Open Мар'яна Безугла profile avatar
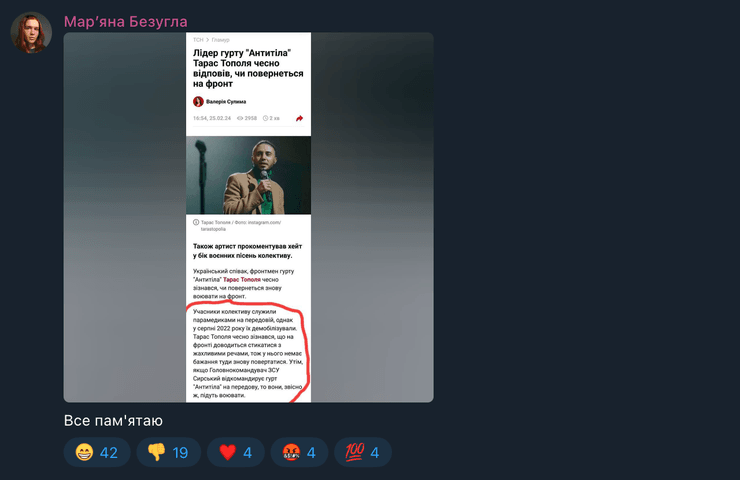The image size is (740, 480). coord(31,33)
